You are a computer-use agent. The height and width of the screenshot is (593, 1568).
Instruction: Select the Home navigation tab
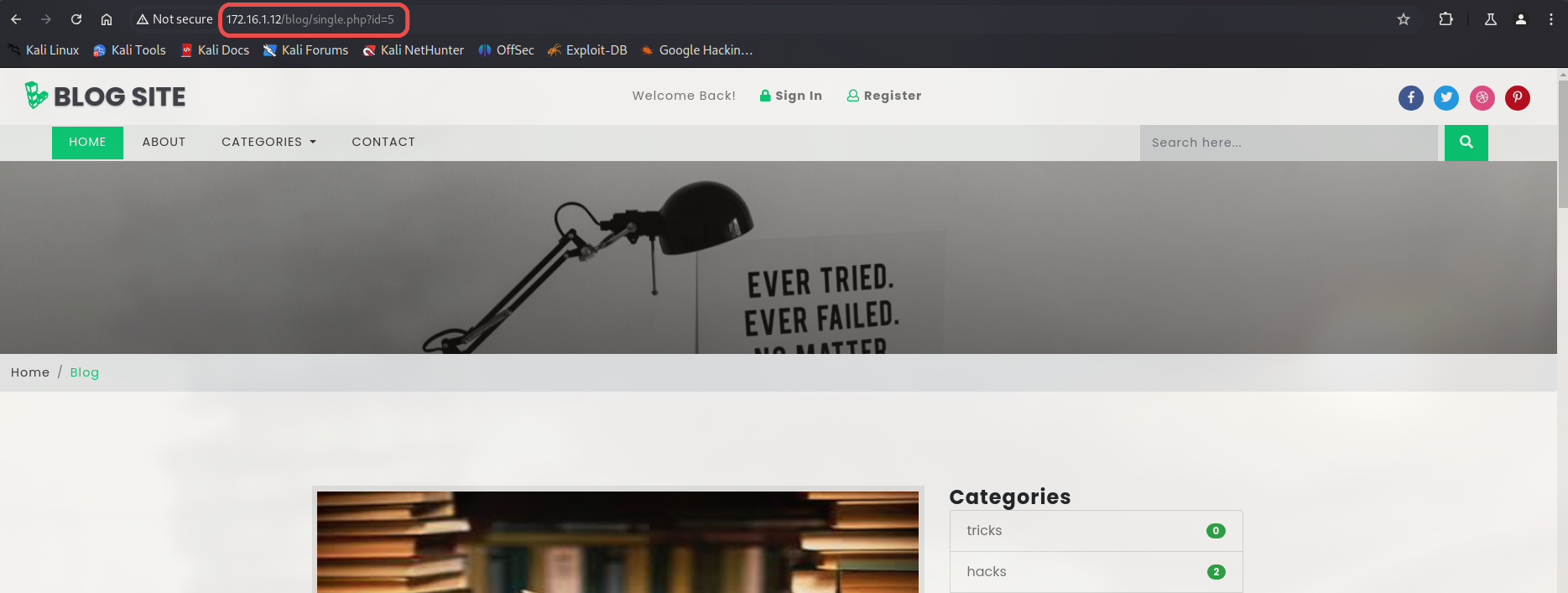(87, 142)
